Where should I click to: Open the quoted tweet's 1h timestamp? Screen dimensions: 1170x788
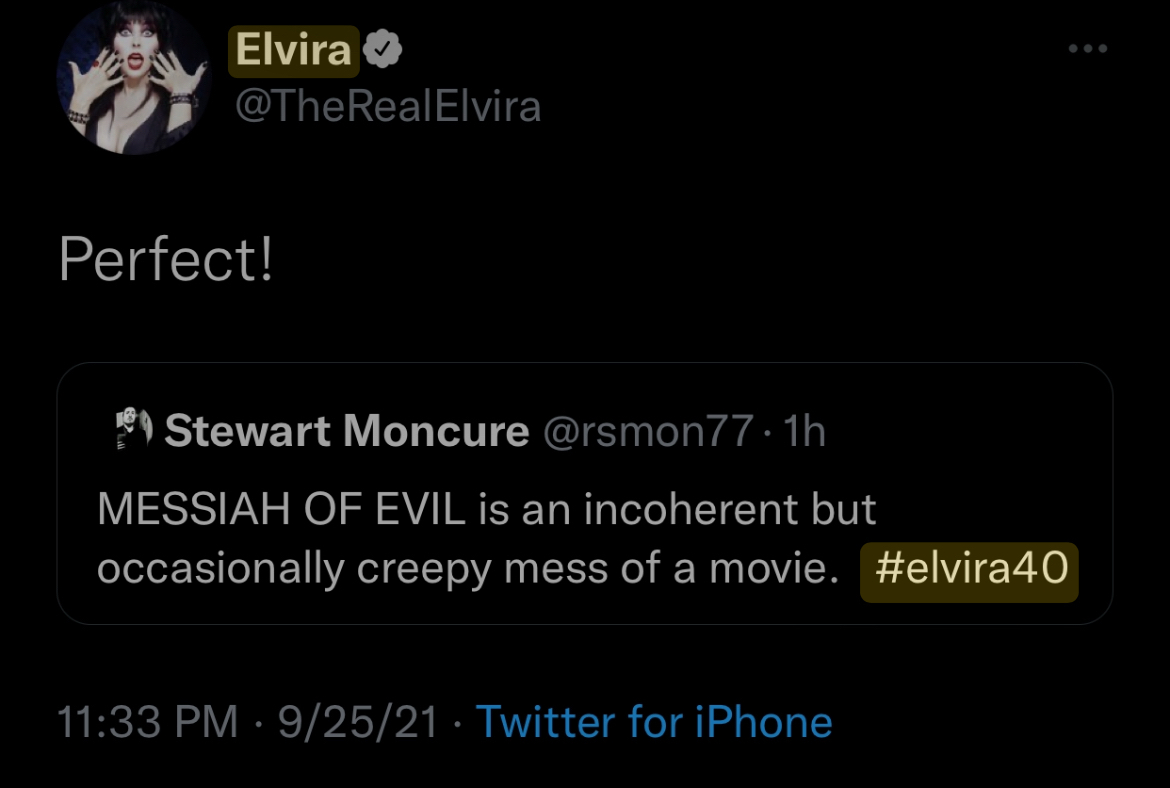tap(805, 431)
